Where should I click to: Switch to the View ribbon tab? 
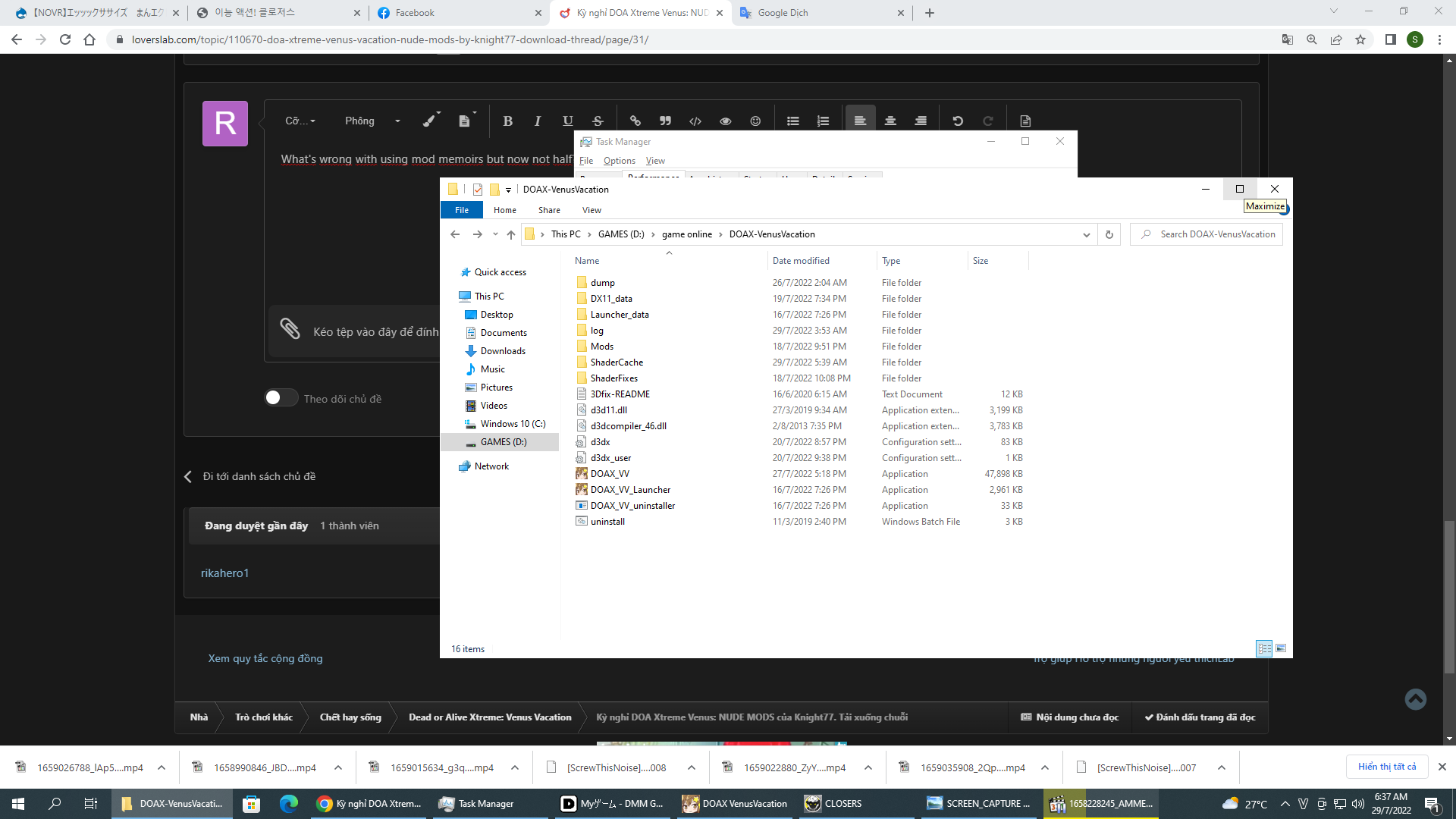(x=592, y=210)
